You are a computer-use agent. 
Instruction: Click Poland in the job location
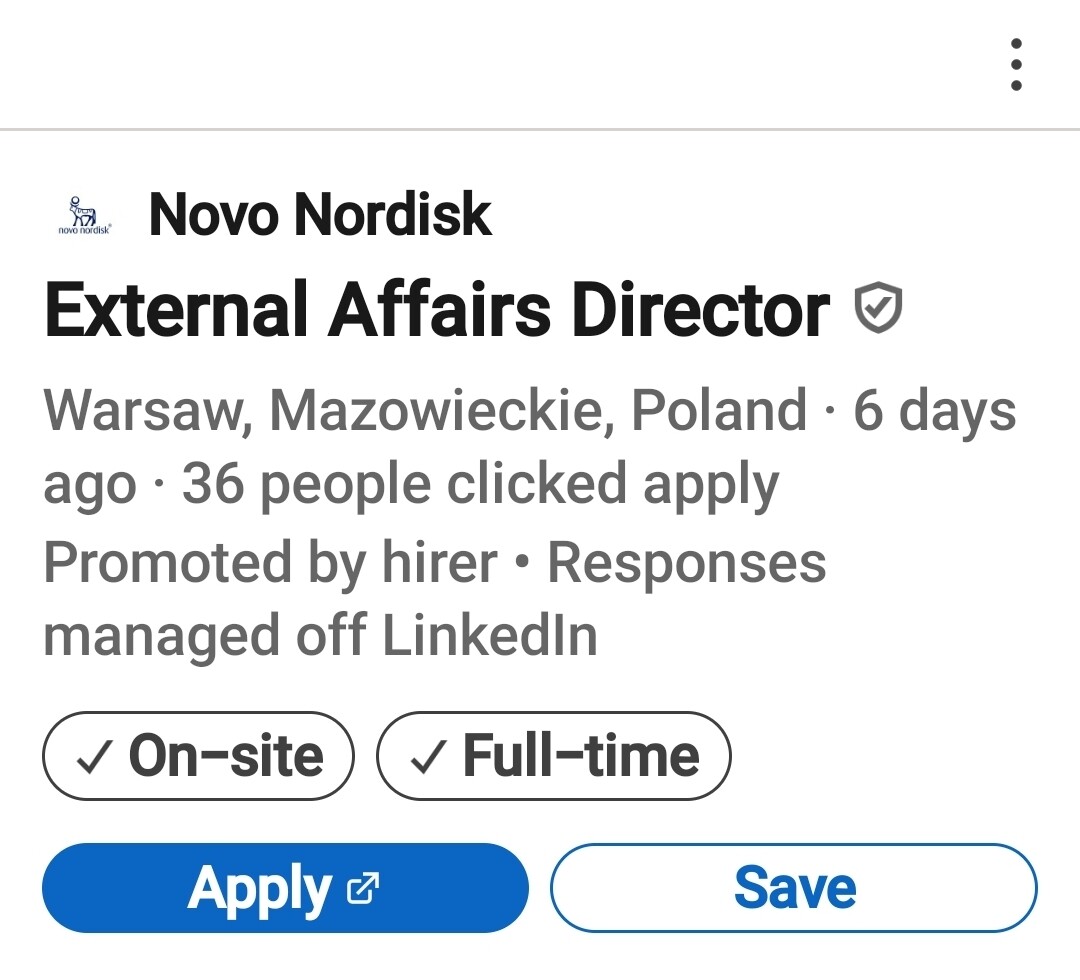click(719, 410)
